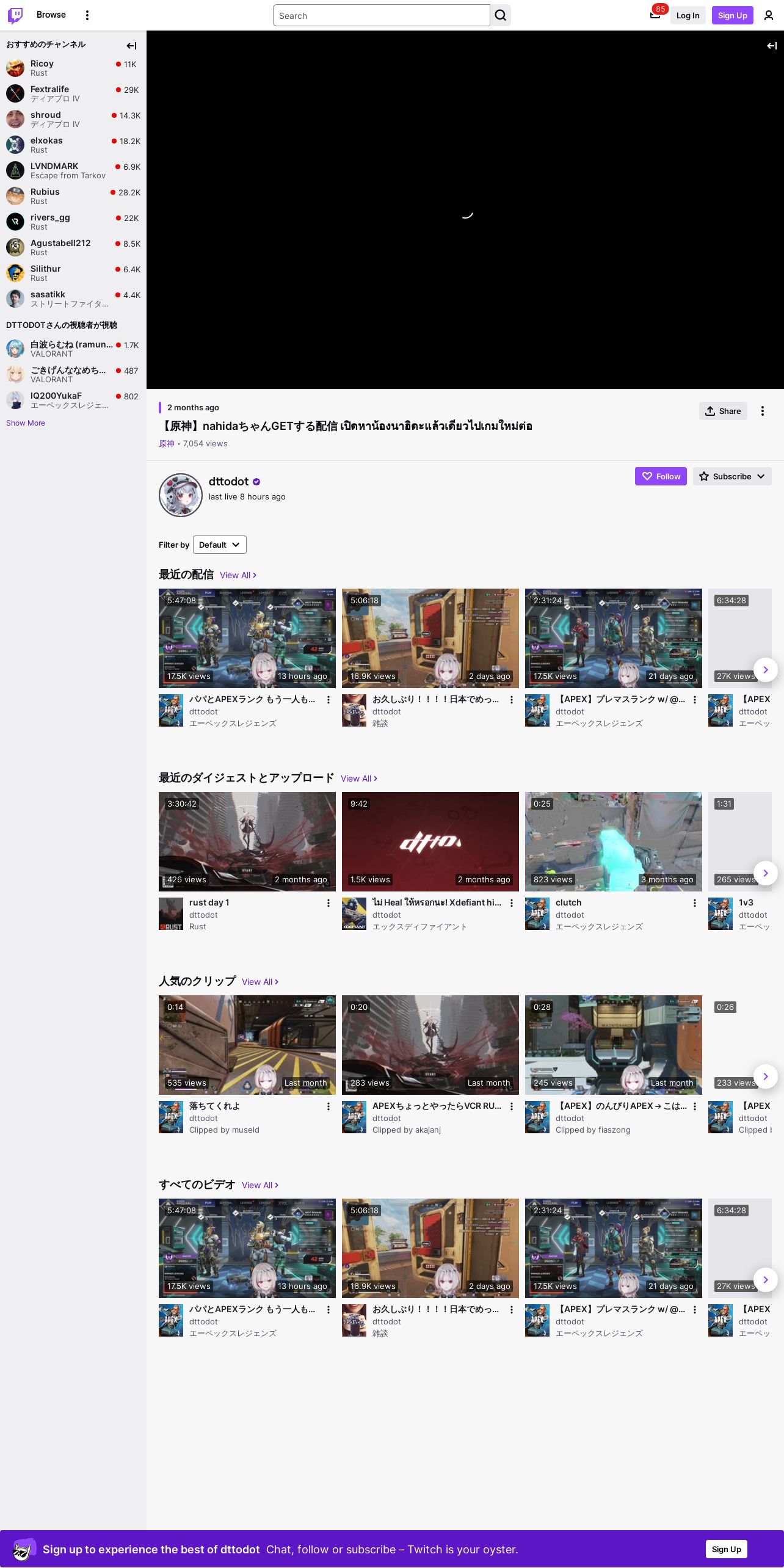Share this video
Screen dimensions: 784x1568
pos(723,411)
